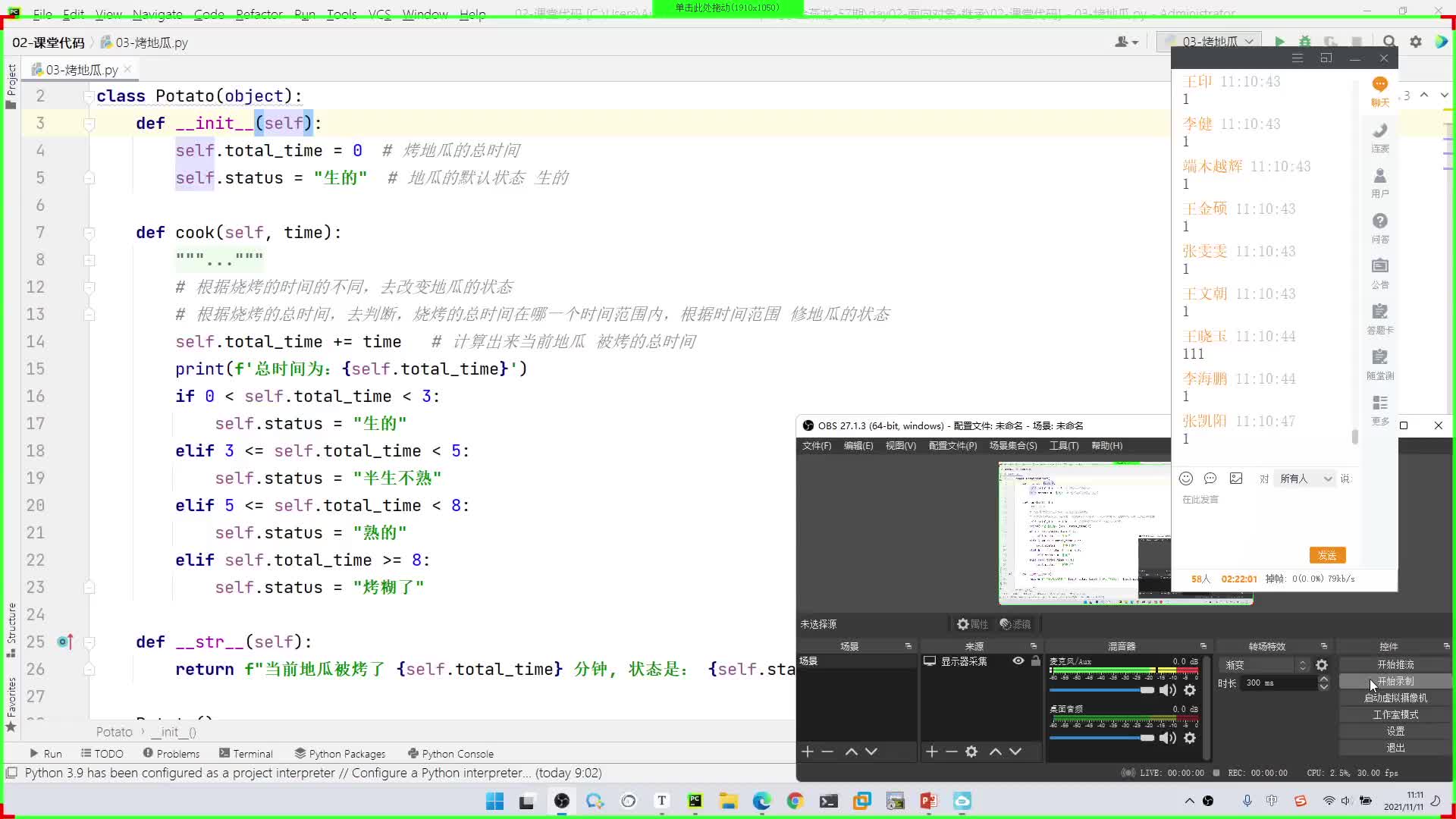Open OBS 文件(F) menu
Viewport: 1456px width, 819px height.
click(x=817, y=446)
